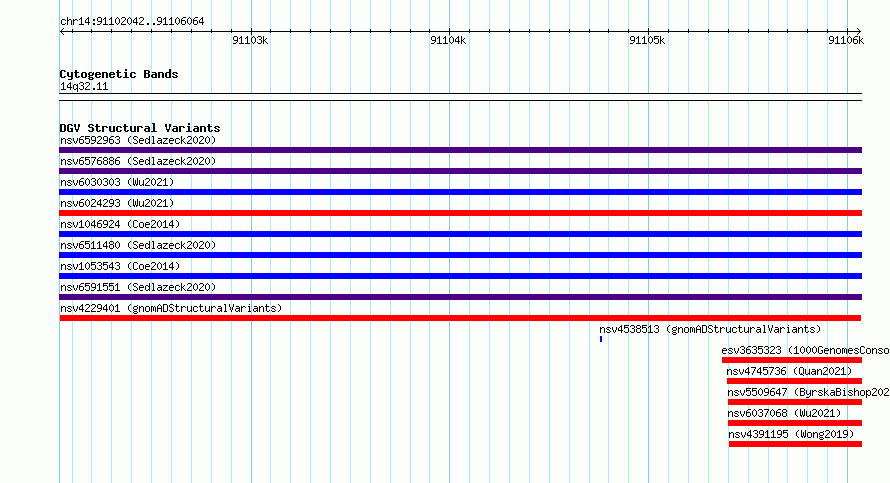Click the blue bar under nsv1046924
This screenshot has width=890, height=483.
pos(460,234)
